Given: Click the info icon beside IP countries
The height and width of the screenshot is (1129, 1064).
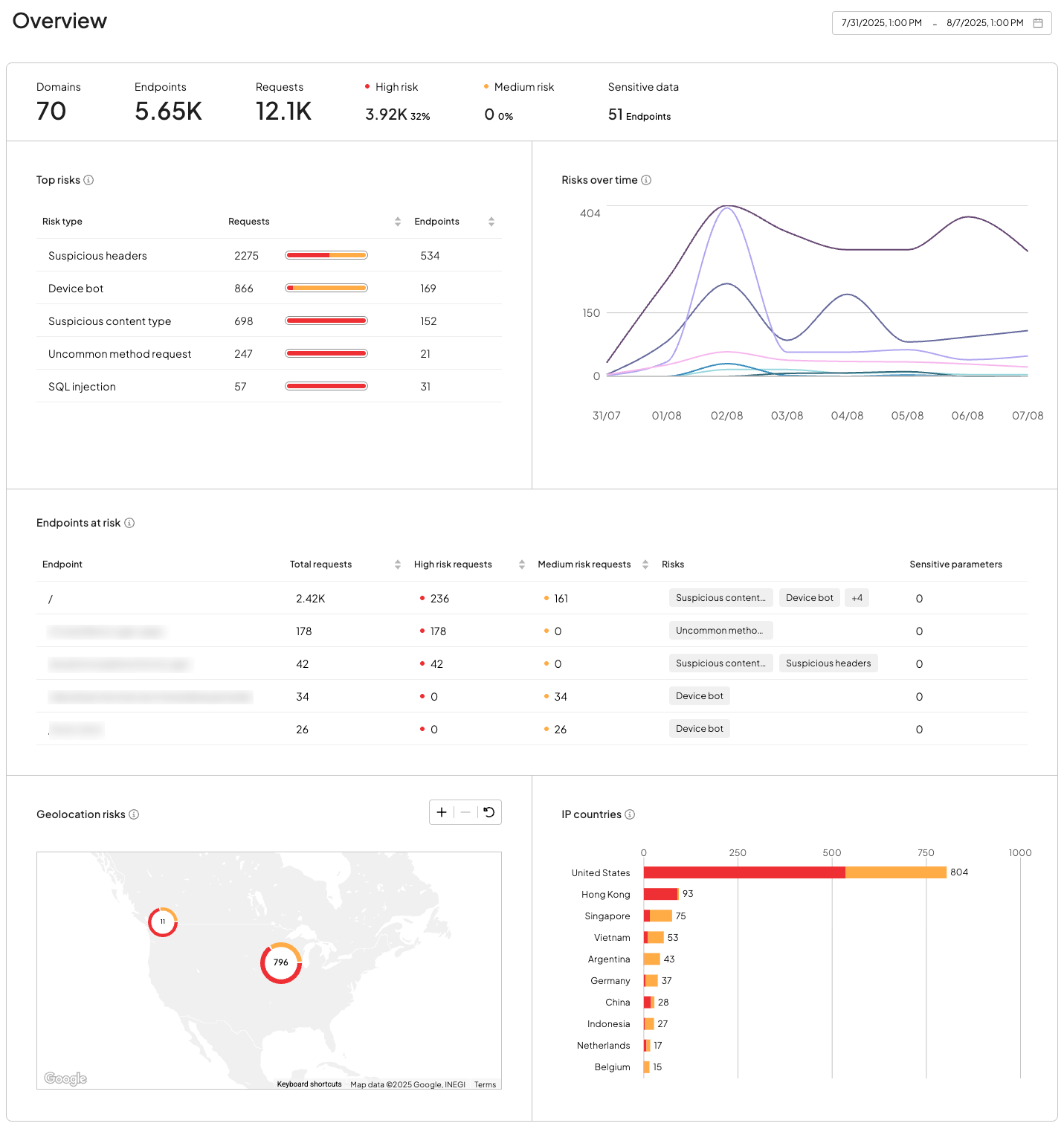Looking at the screenshot, I should pos(630,814).
